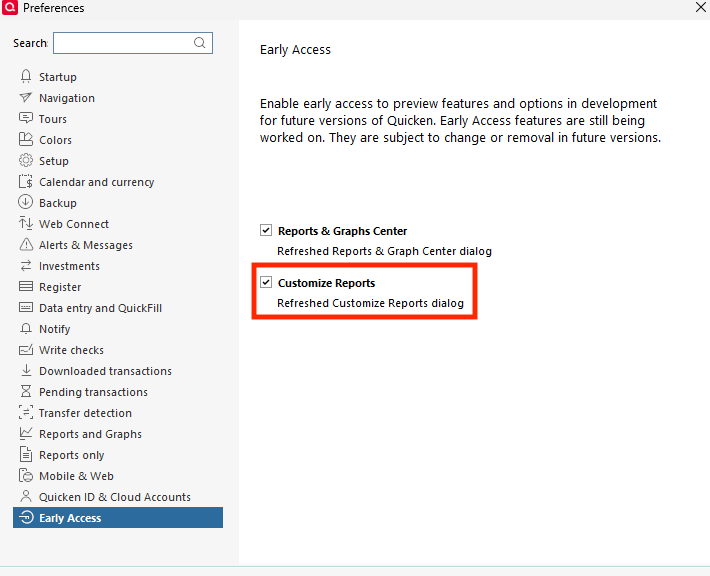The width and height of the screenshot is (710, 576).
Task: Click the Register list icon
Action: 26,286
